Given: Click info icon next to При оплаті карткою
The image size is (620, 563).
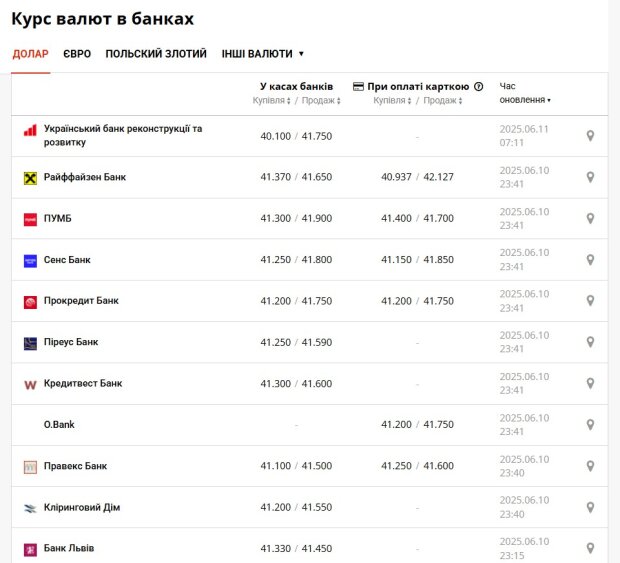Looking at the screenshot, I should 478,86.
